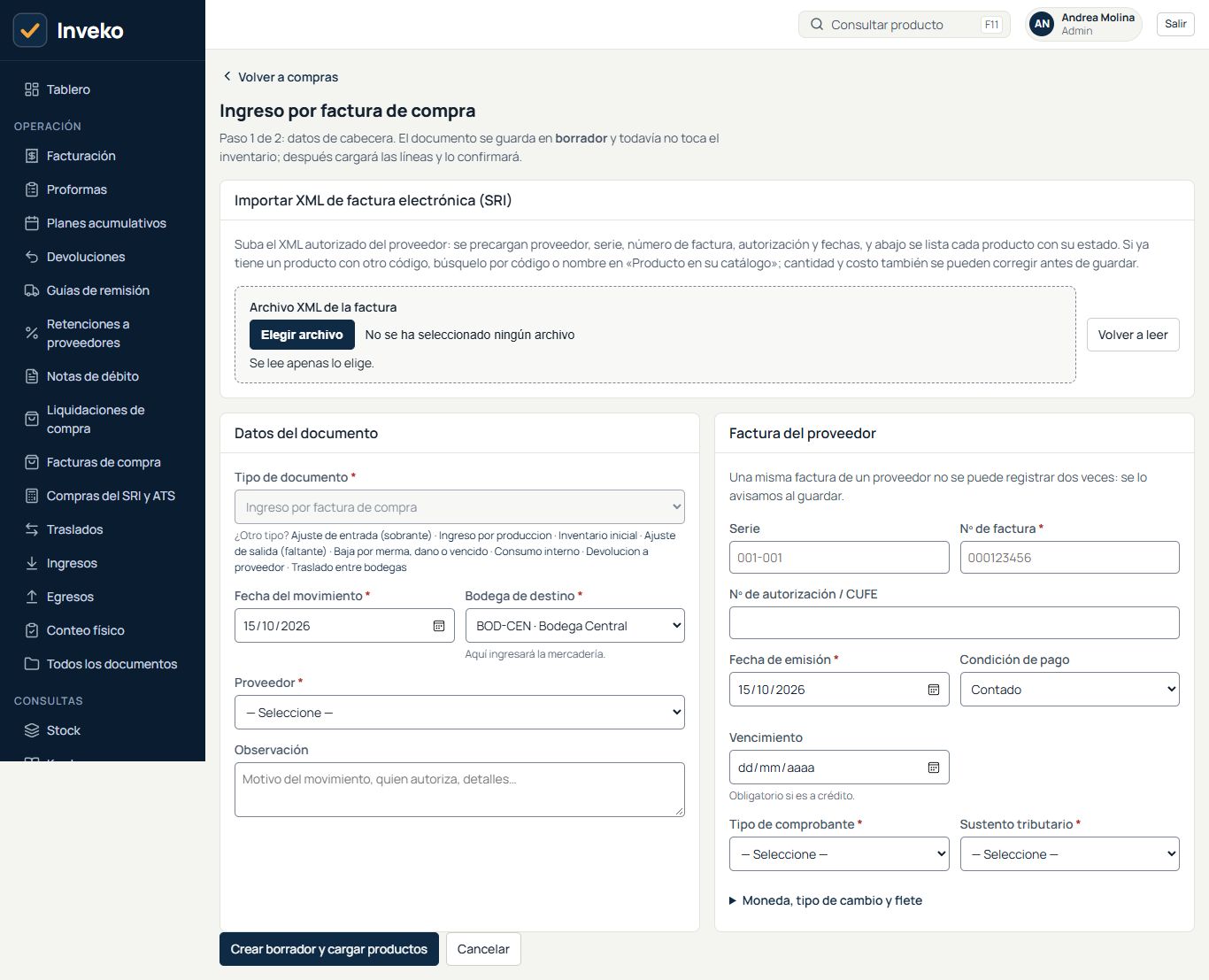
Task: Click the Ingresos download-arrow icon
Action: tap(32, 563)
